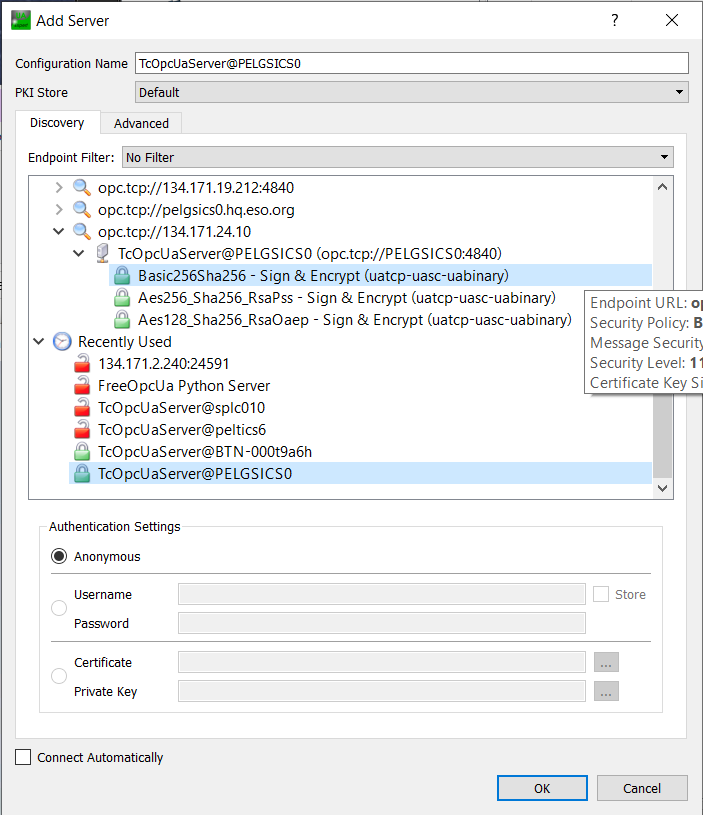This screenshot has width=703, height=815.
Task: Click red lock icon for FreeOpcUa Python Server
Action: pyautogui.click(x=82, y=386)
